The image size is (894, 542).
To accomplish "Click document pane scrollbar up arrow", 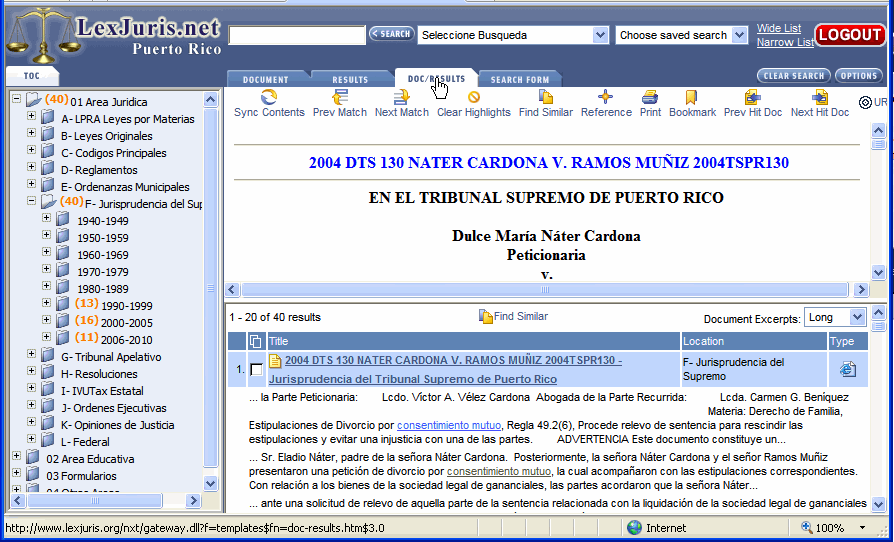I will 879,130.
